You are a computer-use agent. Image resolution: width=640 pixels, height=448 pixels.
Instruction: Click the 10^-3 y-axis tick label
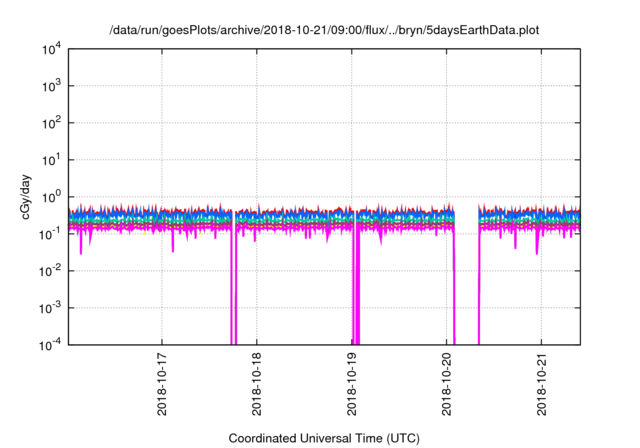tap(50, 308)
